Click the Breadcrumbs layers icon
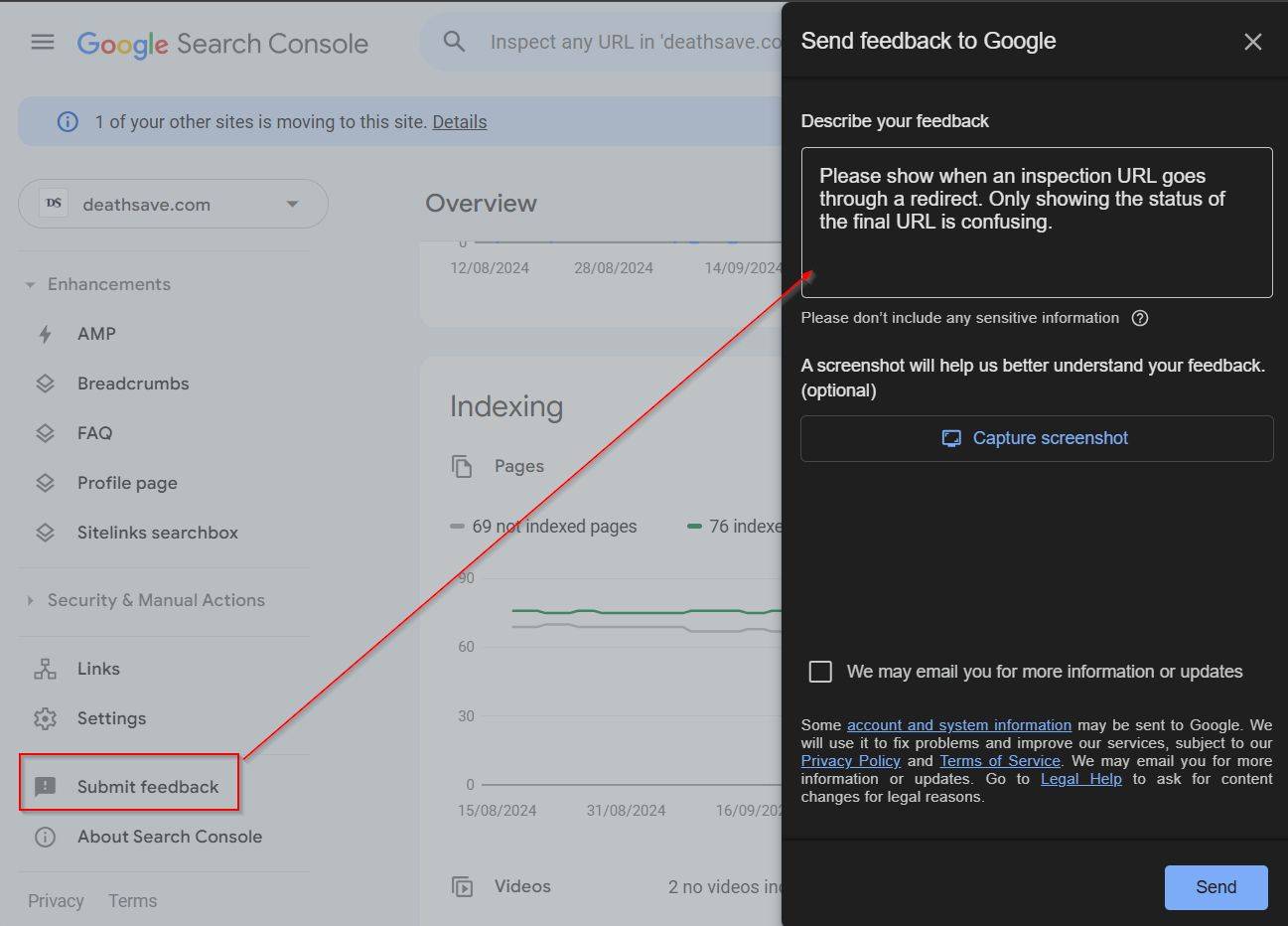Image resolution: width=1288 pixels, height=926 pixels. (45, 384)
